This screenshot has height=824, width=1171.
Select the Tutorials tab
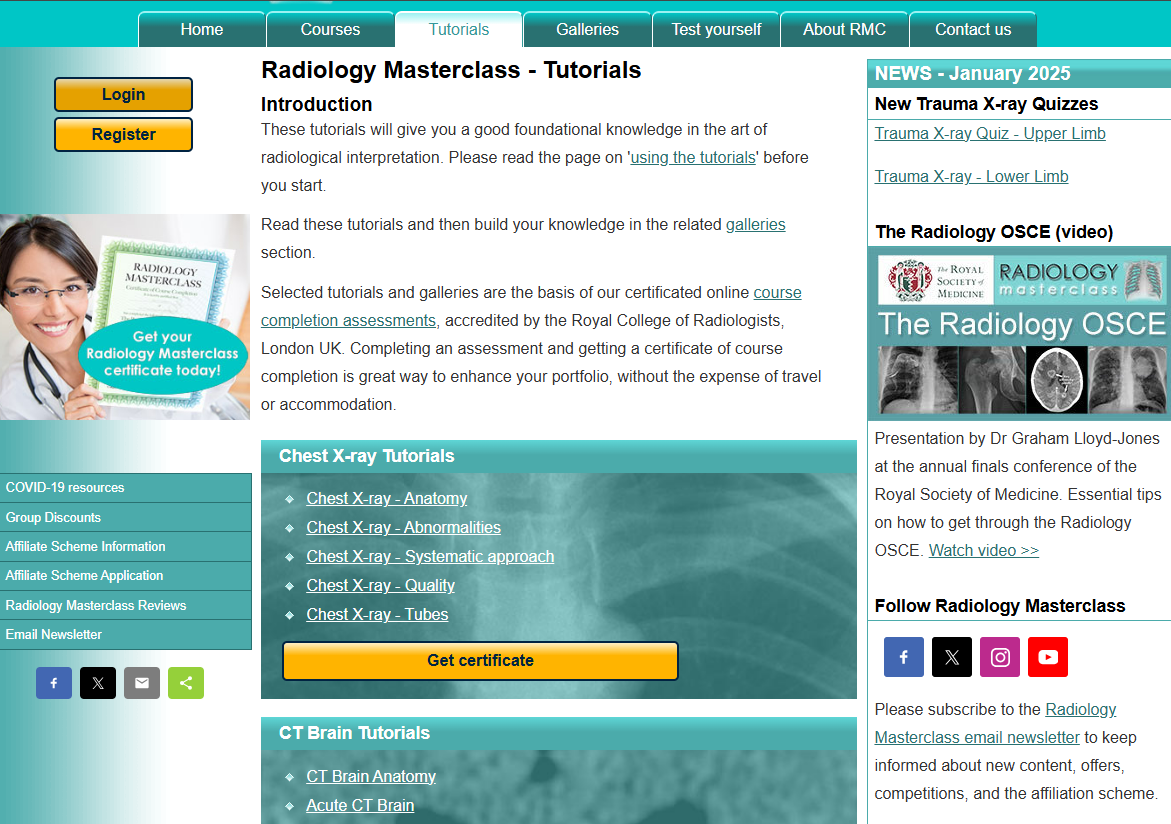(459, 30)
